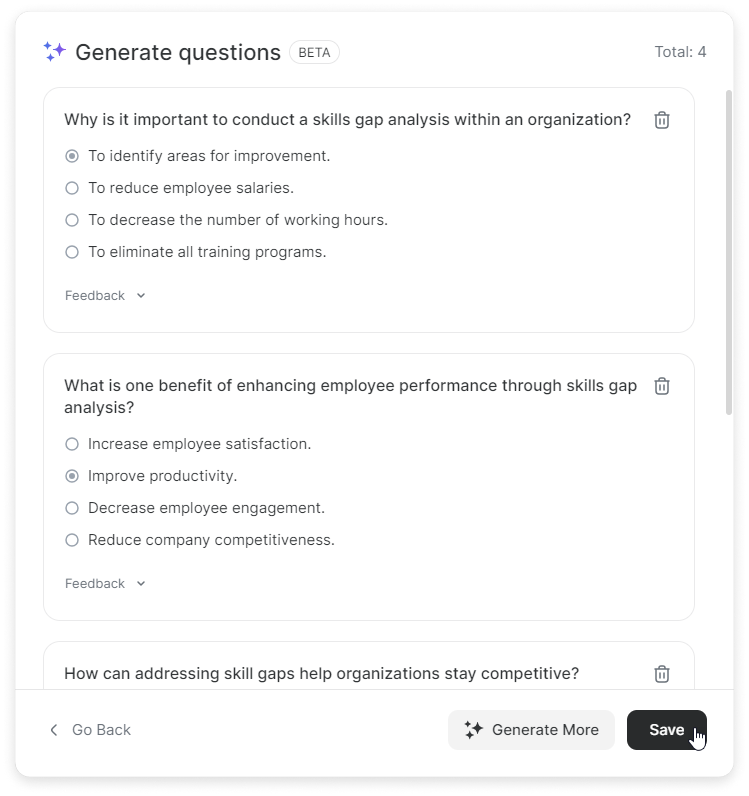Viewport: 749px width, 796px height.
Task: Choose 'Increase employee satisfaction' answer
Action: (x=72, y=444)
